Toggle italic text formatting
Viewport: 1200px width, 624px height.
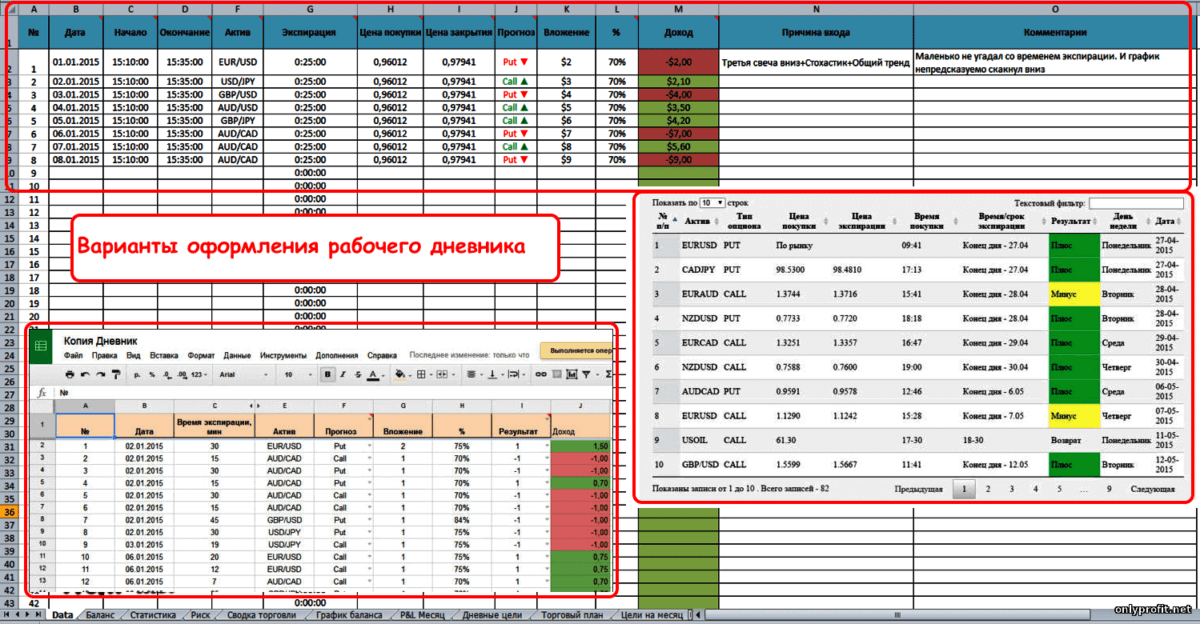point(342,374)
